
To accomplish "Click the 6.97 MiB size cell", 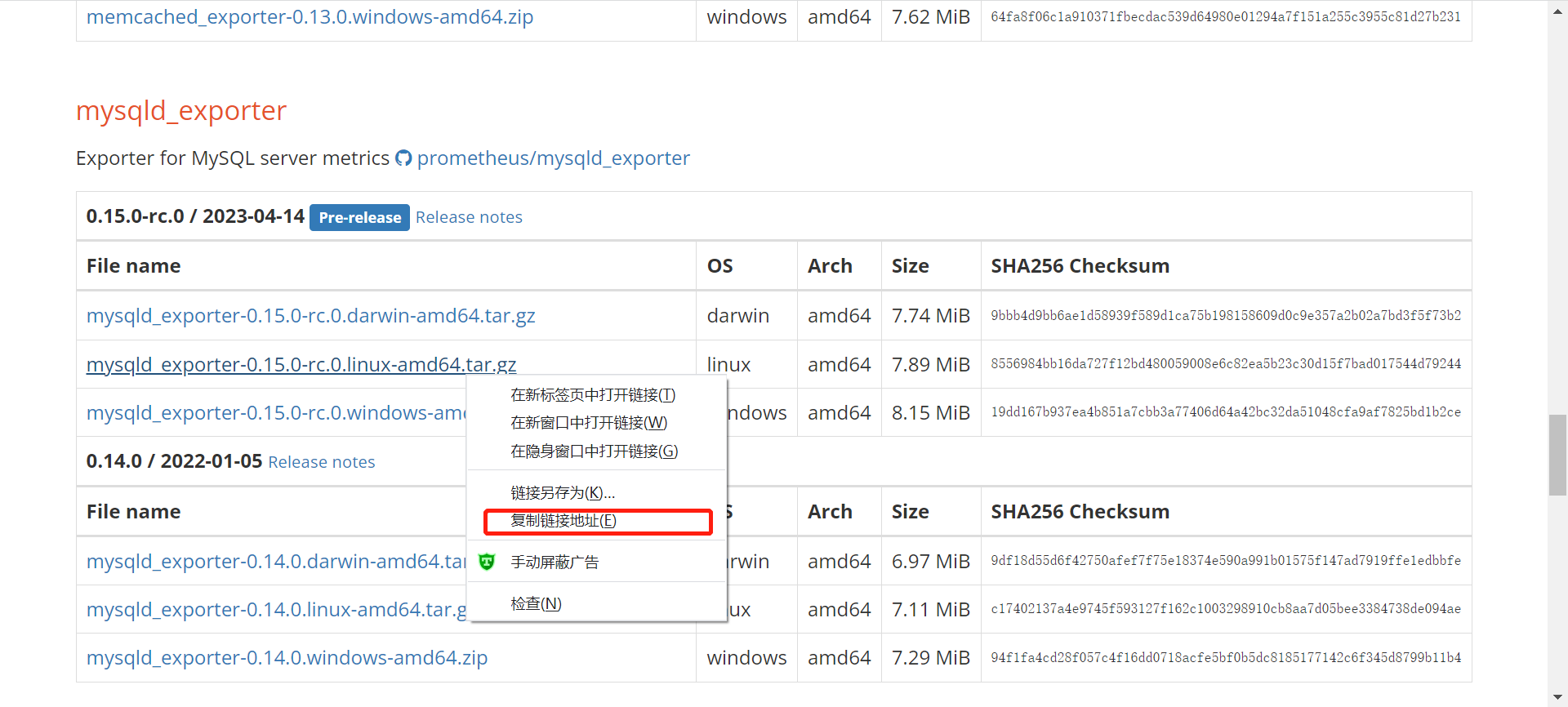I will point(931,562).
